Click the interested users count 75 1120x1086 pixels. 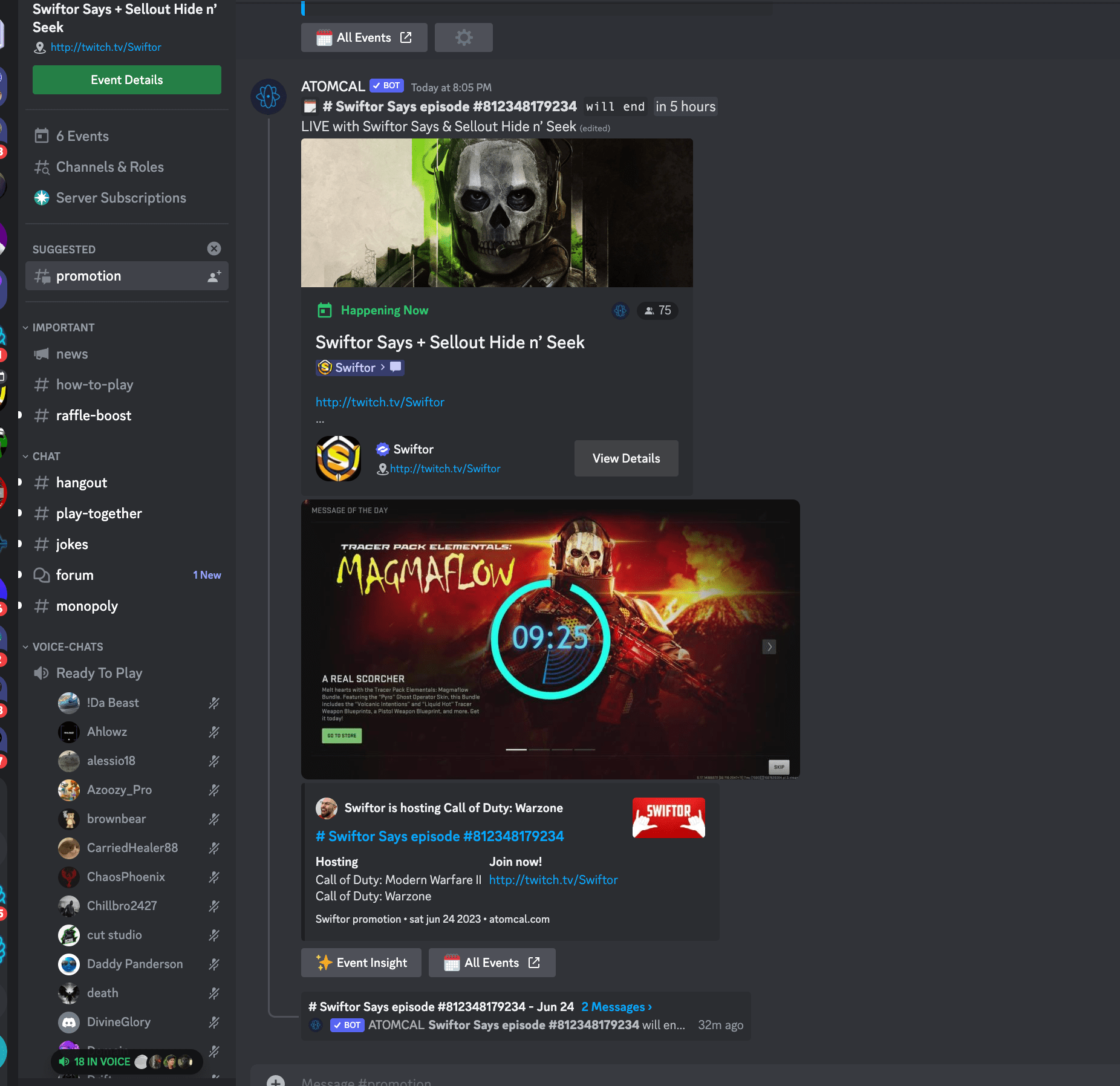(657, 310)
